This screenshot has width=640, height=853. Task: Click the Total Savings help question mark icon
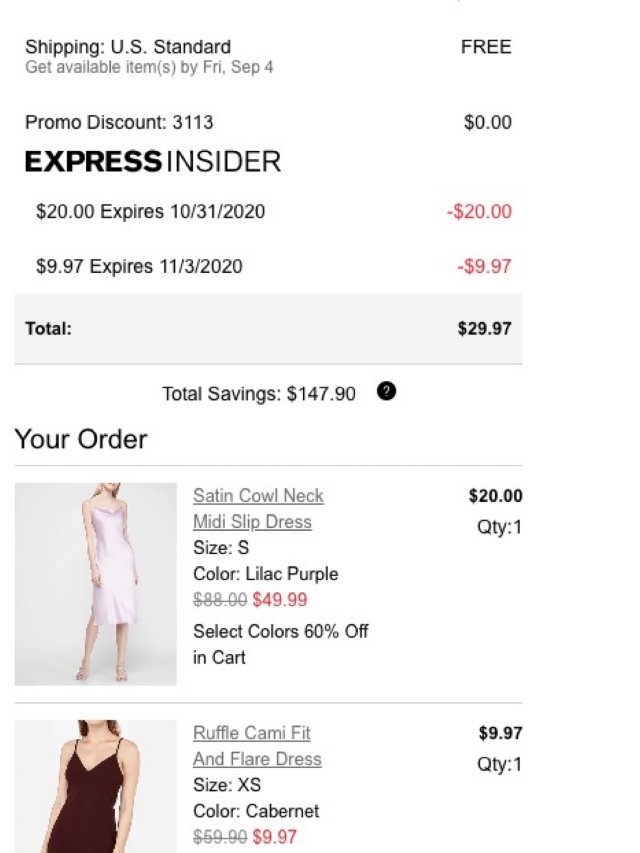[x=387, y=392]
